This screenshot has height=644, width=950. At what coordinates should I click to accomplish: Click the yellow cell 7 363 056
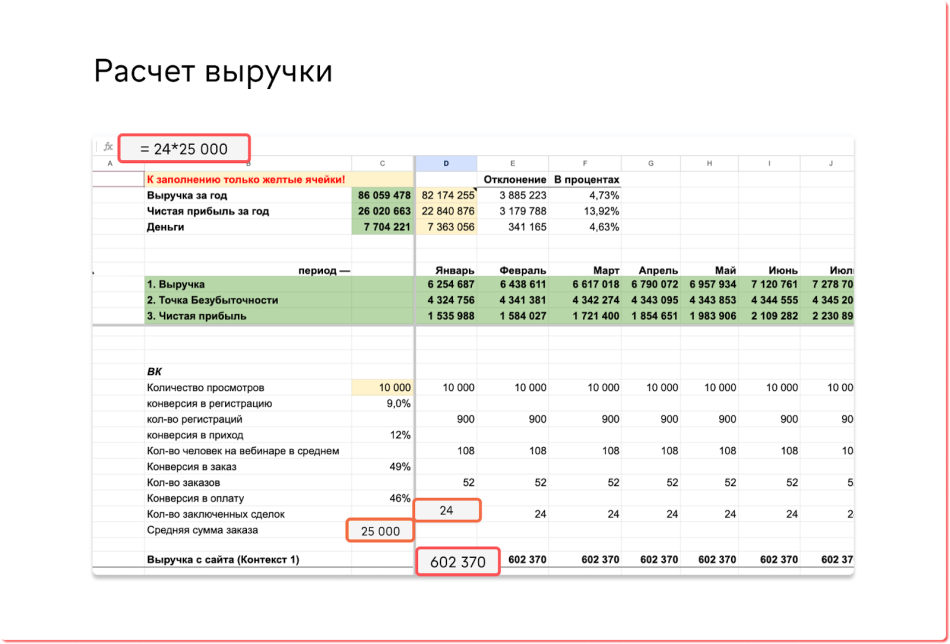coord(446,227)
